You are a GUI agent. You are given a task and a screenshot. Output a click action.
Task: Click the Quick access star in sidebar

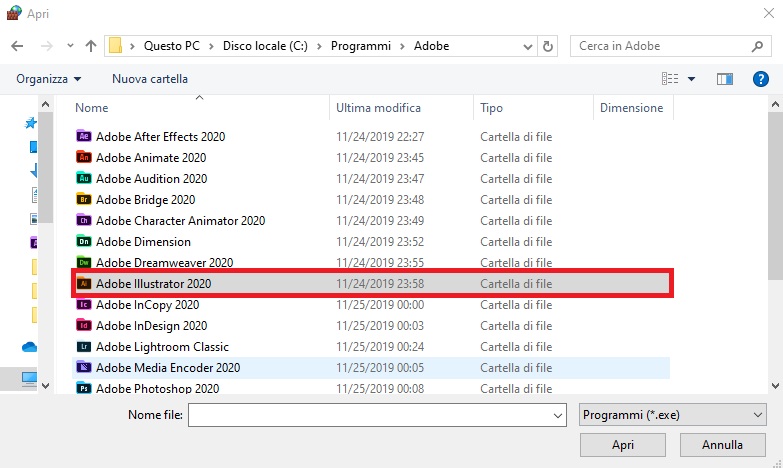(x=30, y=122)
